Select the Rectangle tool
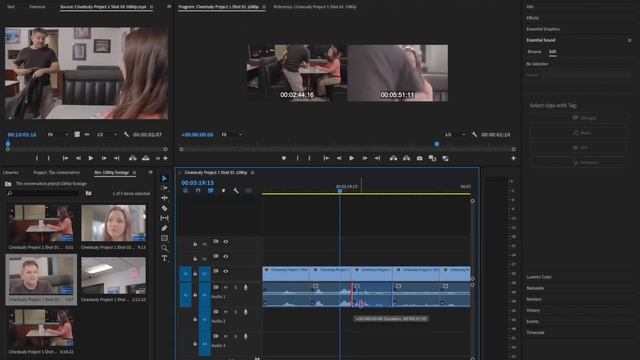 pos(164,238)
